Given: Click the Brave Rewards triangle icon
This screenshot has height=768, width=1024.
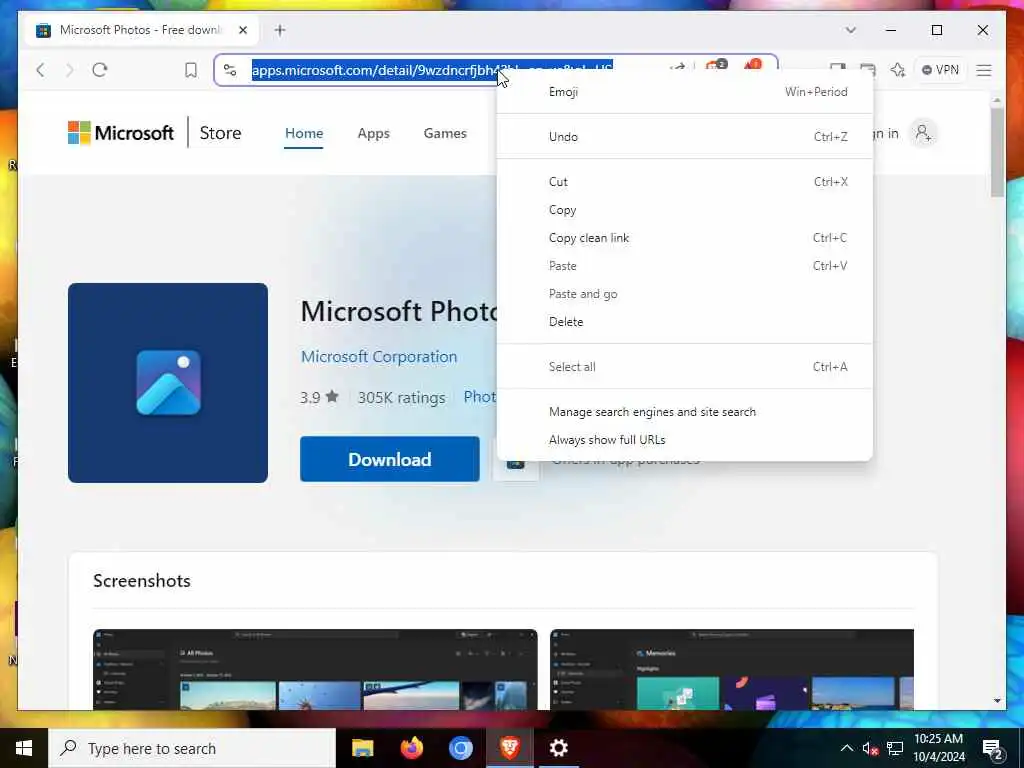Looking at the screenshot, I should 753,65.
